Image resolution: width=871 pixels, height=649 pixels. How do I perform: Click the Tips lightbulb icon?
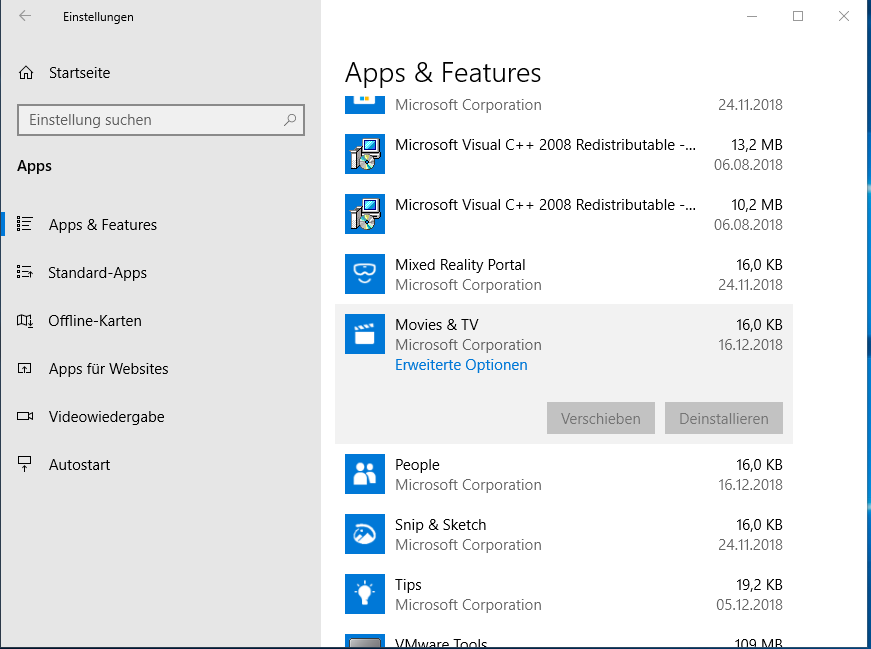(x=364, y=594)
